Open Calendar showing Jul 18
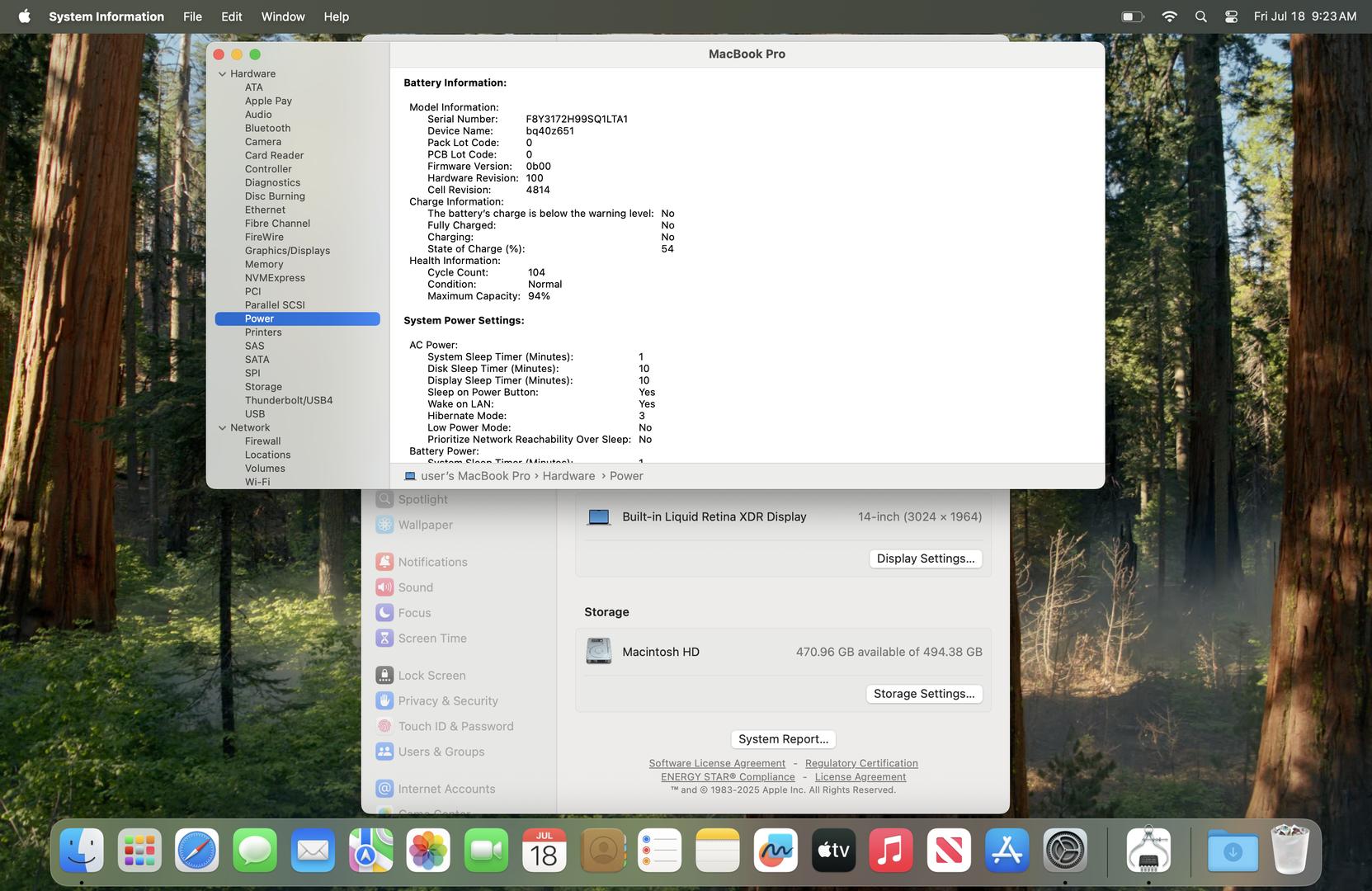Image resolution: width=1372 pixels, height=891 pixels. point(544,851)
